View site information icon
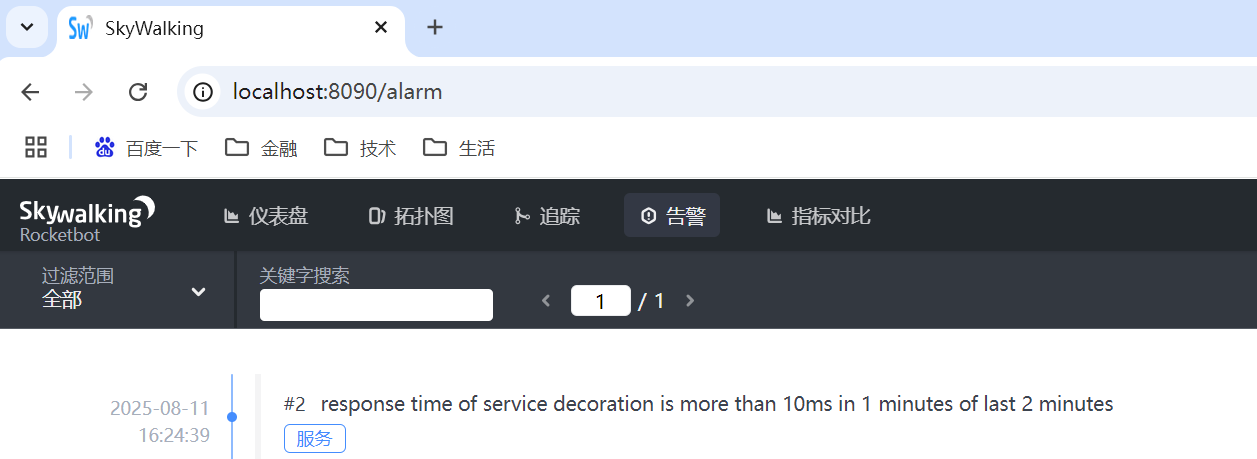This screenshot has width=1257, height=459. pyautogui.click(x=203, y=92)
